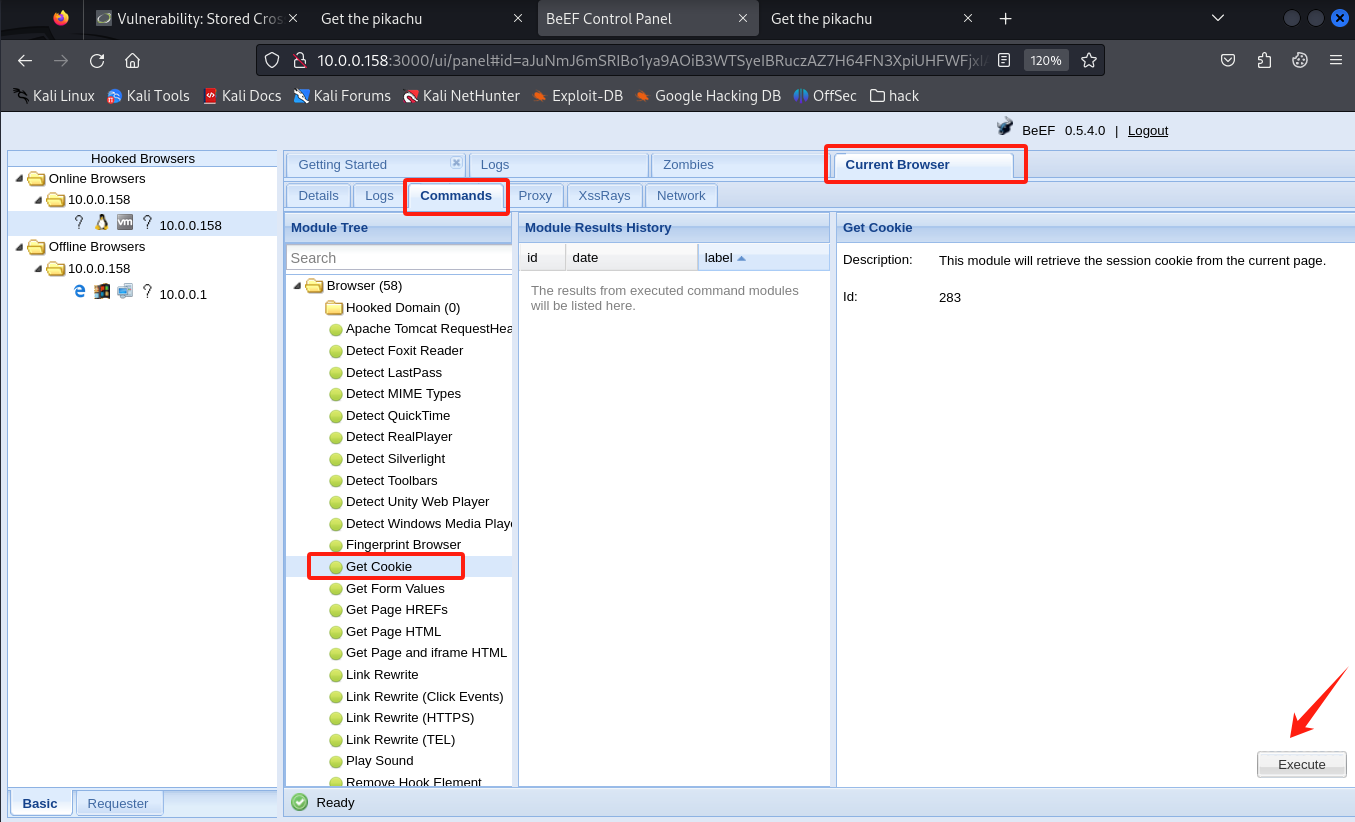Open the top-level Logs tab
Image resolution: width=1355 pixels, height=822 pixels.
click(559, 165)
